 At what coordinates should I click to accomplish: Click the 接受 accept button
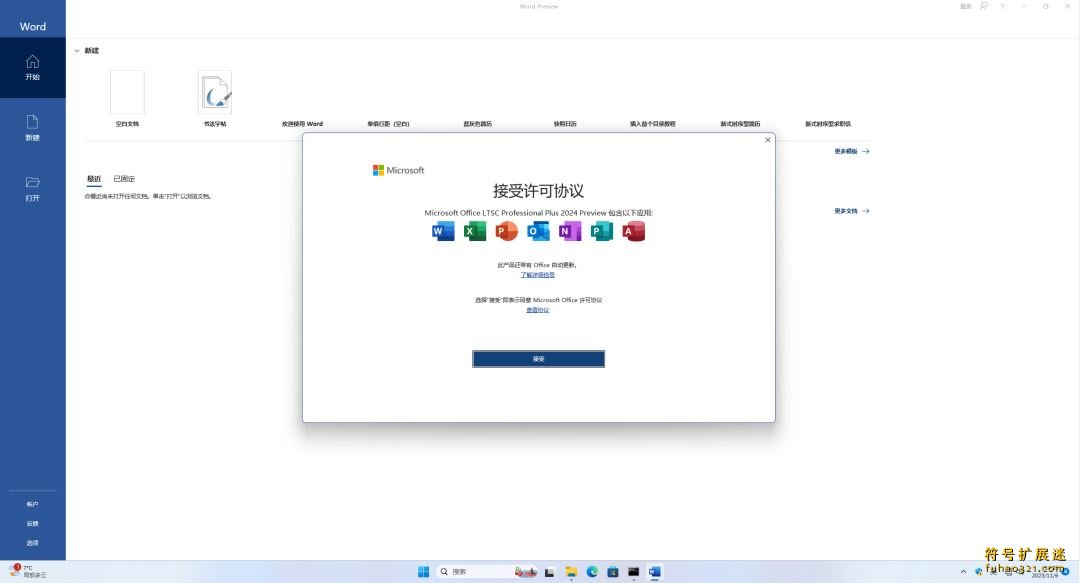538,358
